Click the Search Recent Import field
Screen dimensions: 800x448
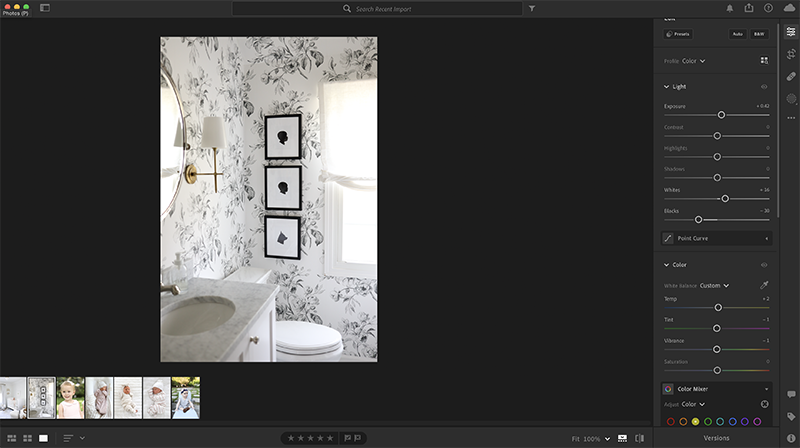[x=377, y=9]
